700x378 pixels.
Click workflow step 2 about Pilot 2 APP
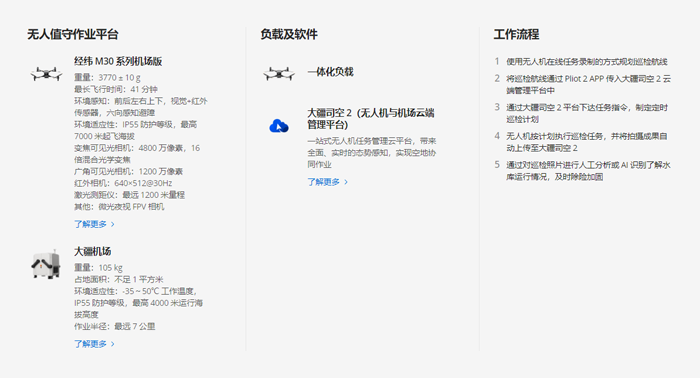point(583,84)
